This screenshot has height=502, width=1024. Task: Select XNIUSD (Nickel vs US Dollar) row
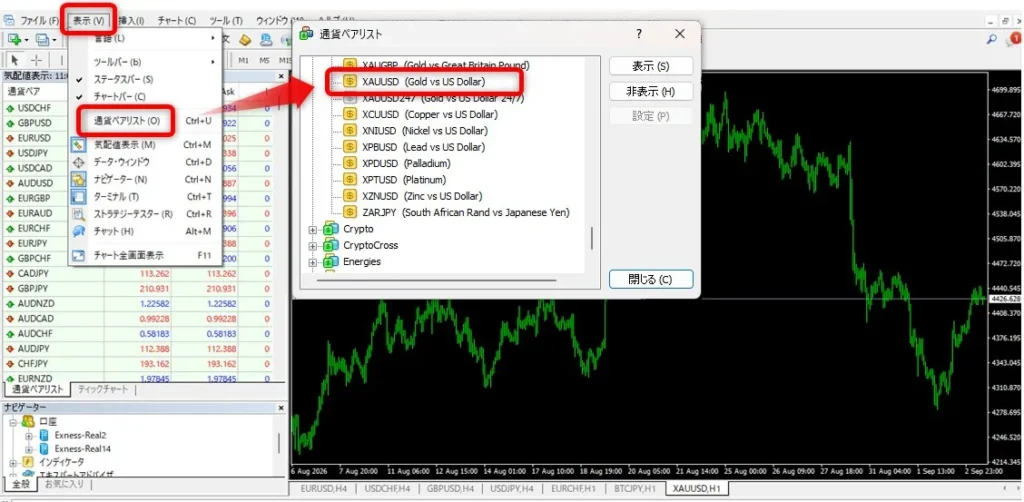(x=424, y=131)
